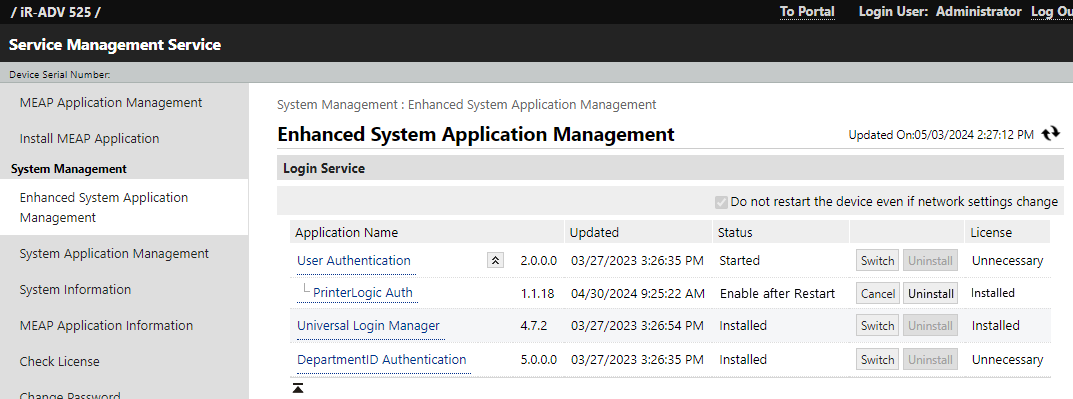Click version '1.1.18' of PrinterLogic Auth
1073x399 pixels.
[x=539, y=294]
